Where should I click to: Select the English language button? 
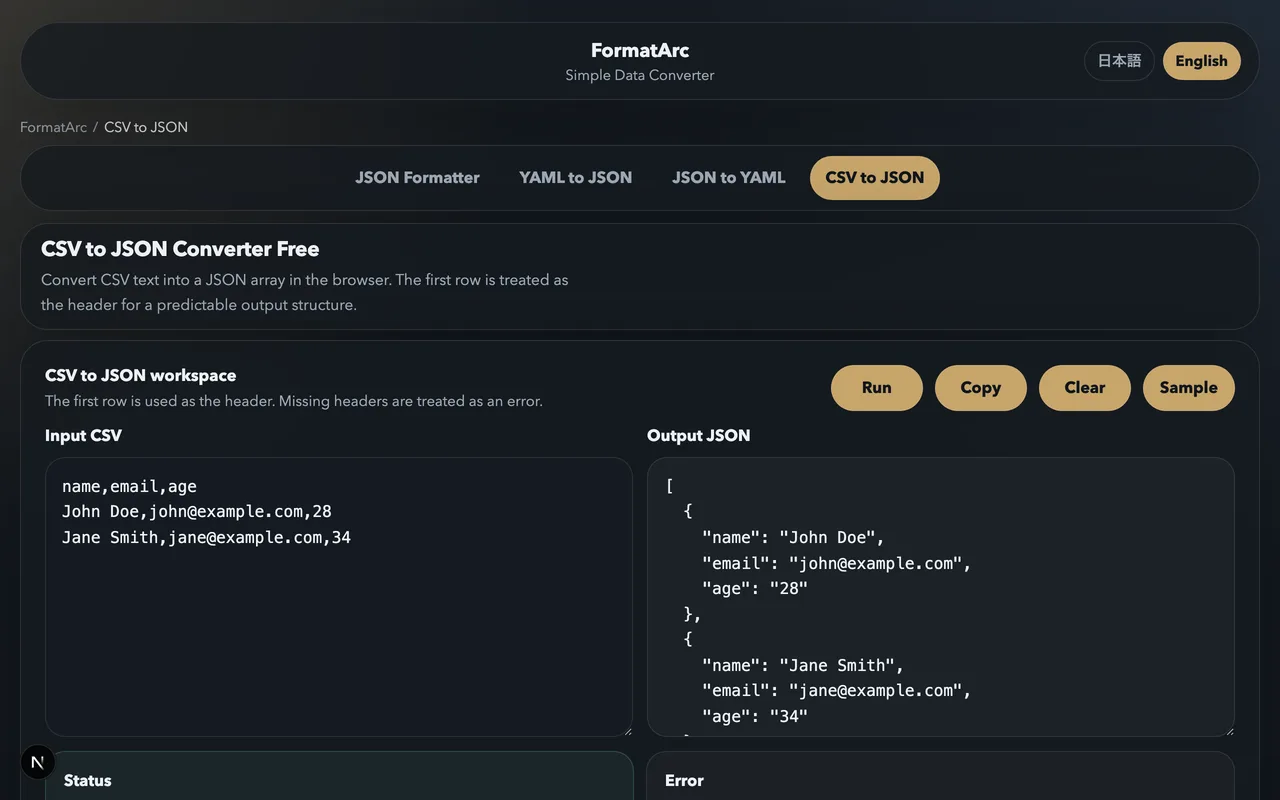(x=1201, y=61)
